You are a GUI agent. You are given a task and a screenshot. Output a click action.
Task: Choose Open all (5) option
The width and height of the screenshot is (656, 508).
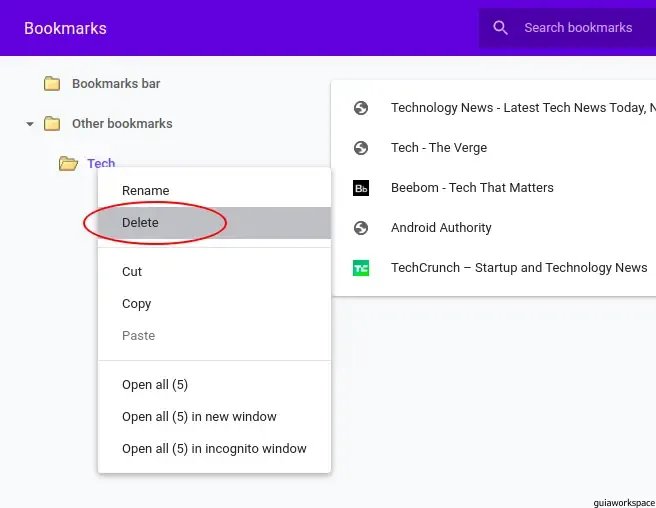pyautogui.click(x=214, y=385)
